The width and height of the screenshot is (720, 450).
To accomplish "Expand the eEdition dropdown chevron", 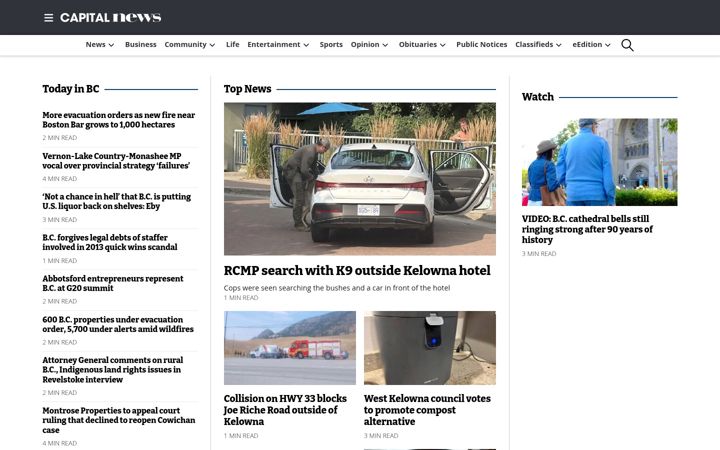I will [608, 45].
